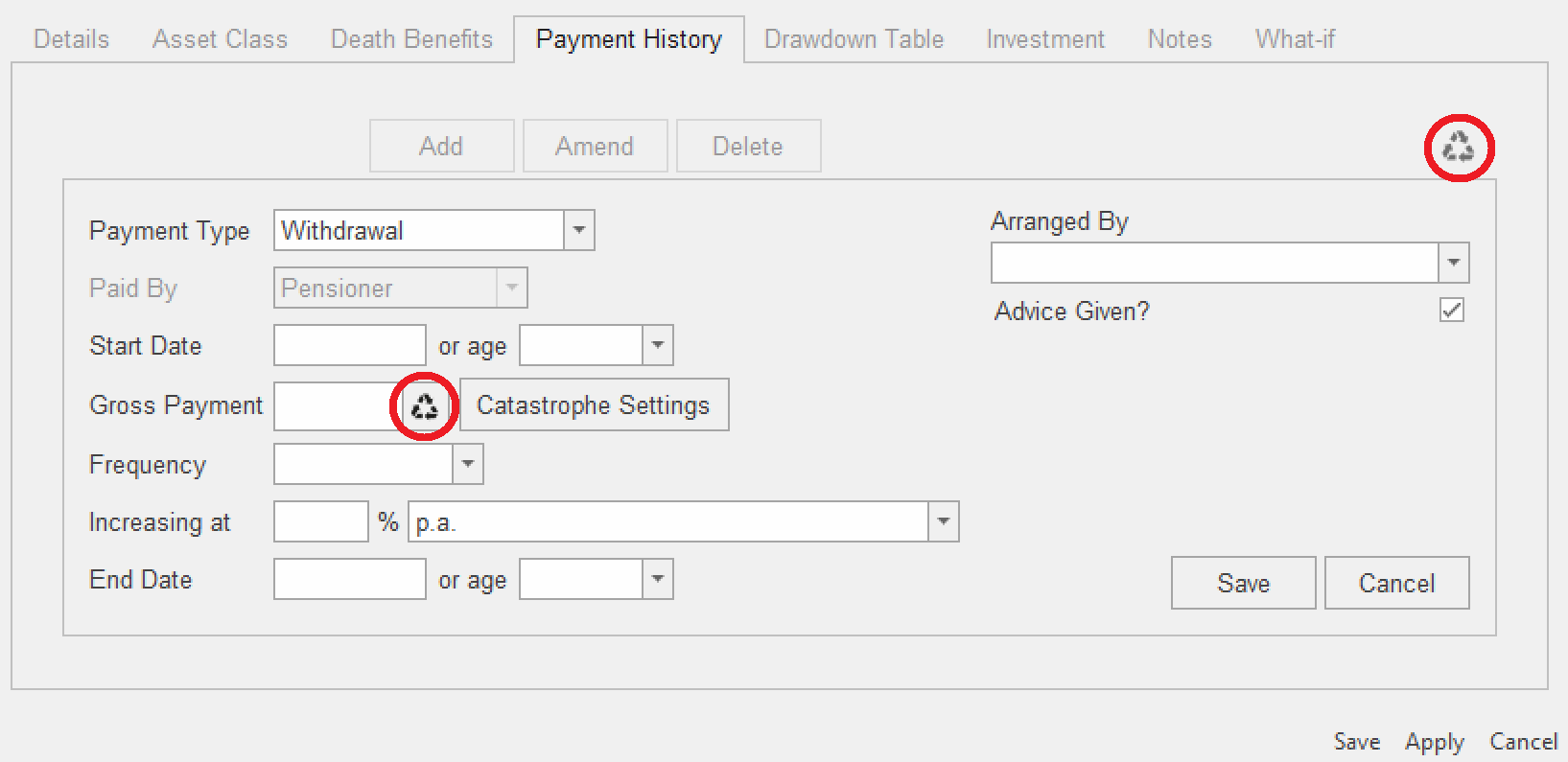Click Apply at the bottom right
1568x762 pixels.
[1434, 742]
